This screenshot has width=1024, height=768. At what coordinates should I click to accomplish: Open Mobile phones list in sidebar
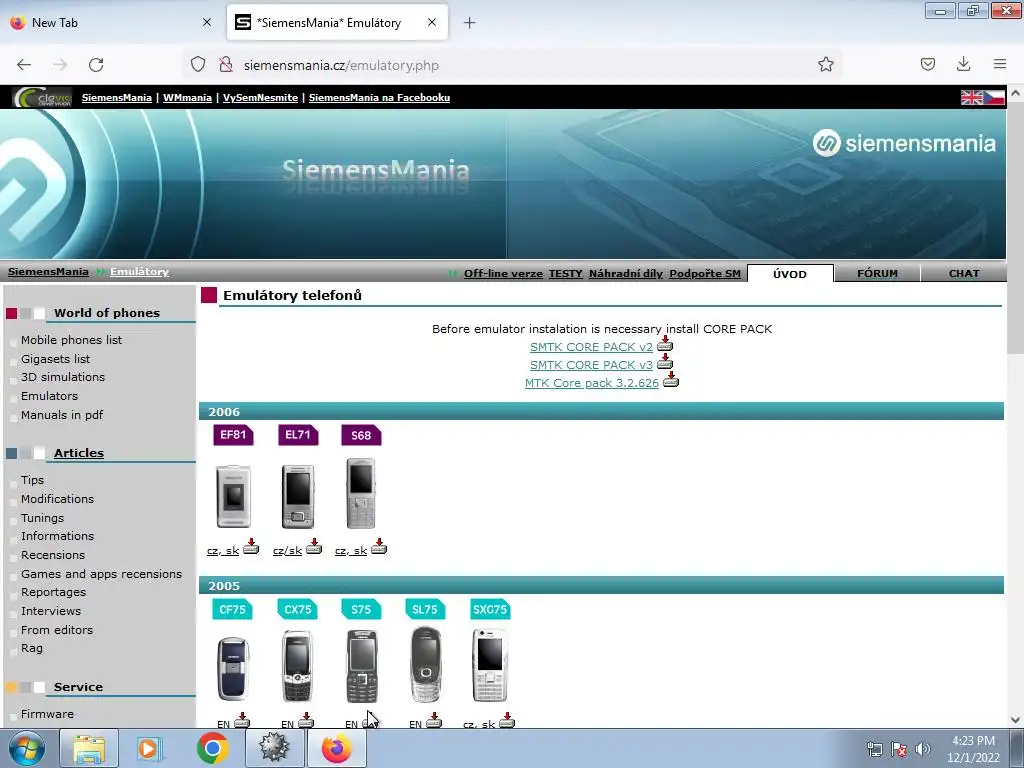click(x=71, y=340)
